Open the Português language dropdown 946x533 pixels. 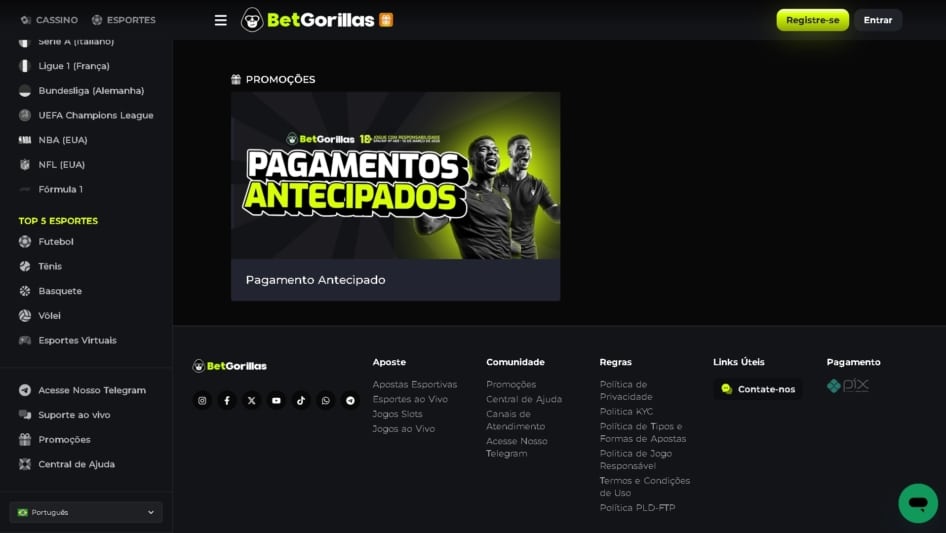[86, 512]
